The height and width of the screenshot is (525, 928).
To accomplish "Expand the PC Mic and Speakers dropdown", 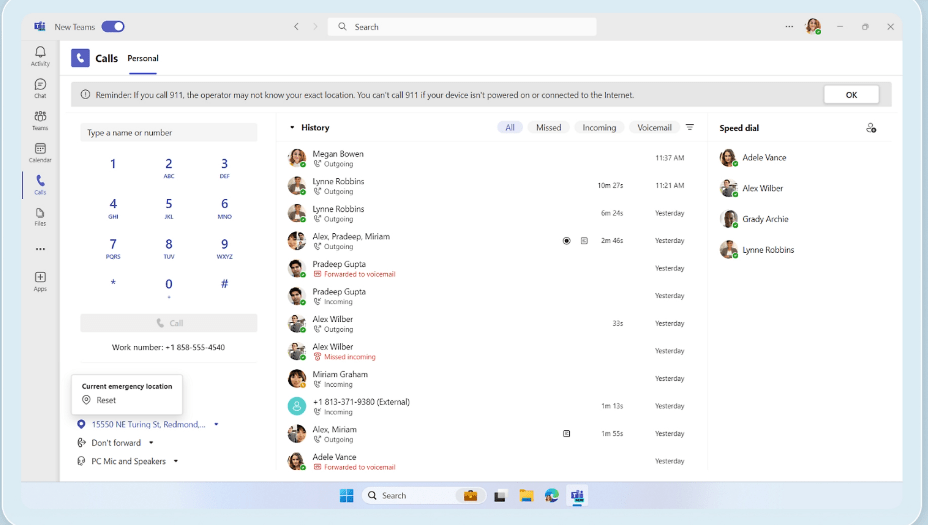I will (176, 461).
